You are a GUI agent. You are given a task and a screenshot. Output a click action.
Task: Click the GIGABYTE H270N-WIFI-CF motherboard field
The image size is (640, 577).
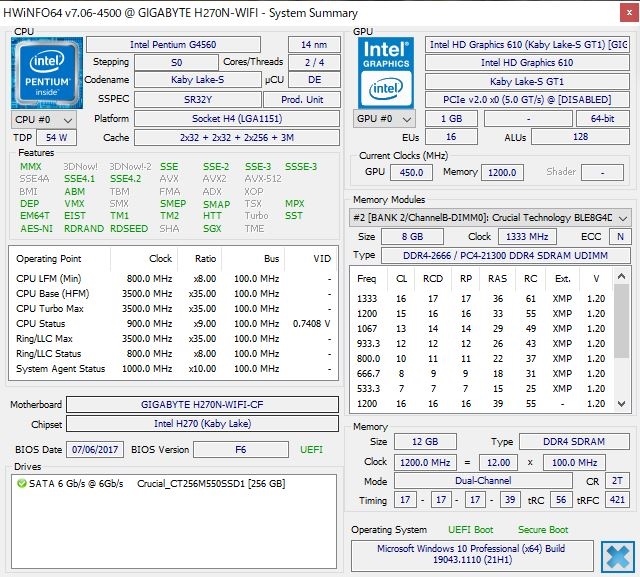(202, 404)
